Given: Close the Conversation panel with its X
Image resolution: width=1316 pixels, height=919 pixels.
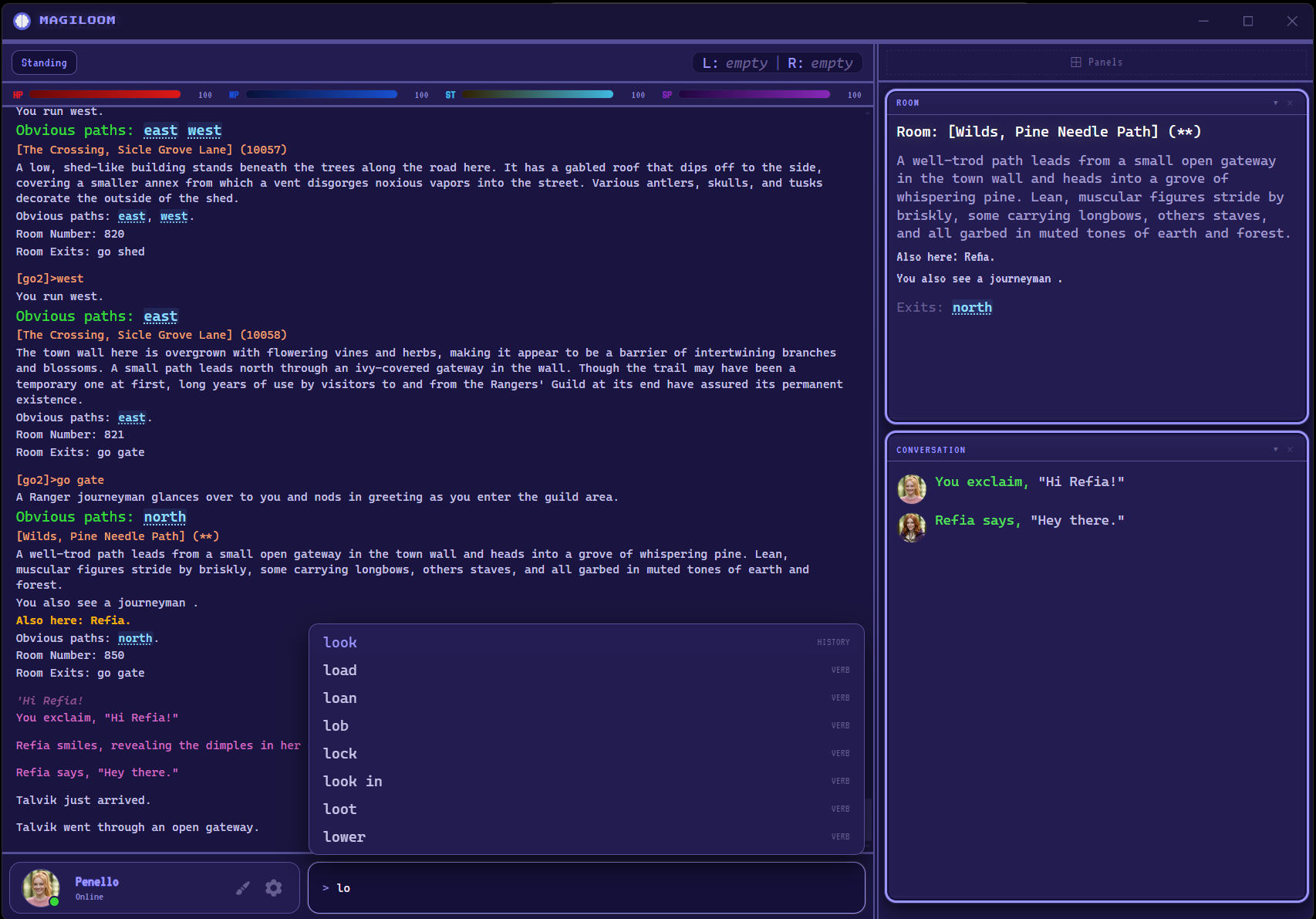Looking at the screenshot, I should pos(1290,450).
